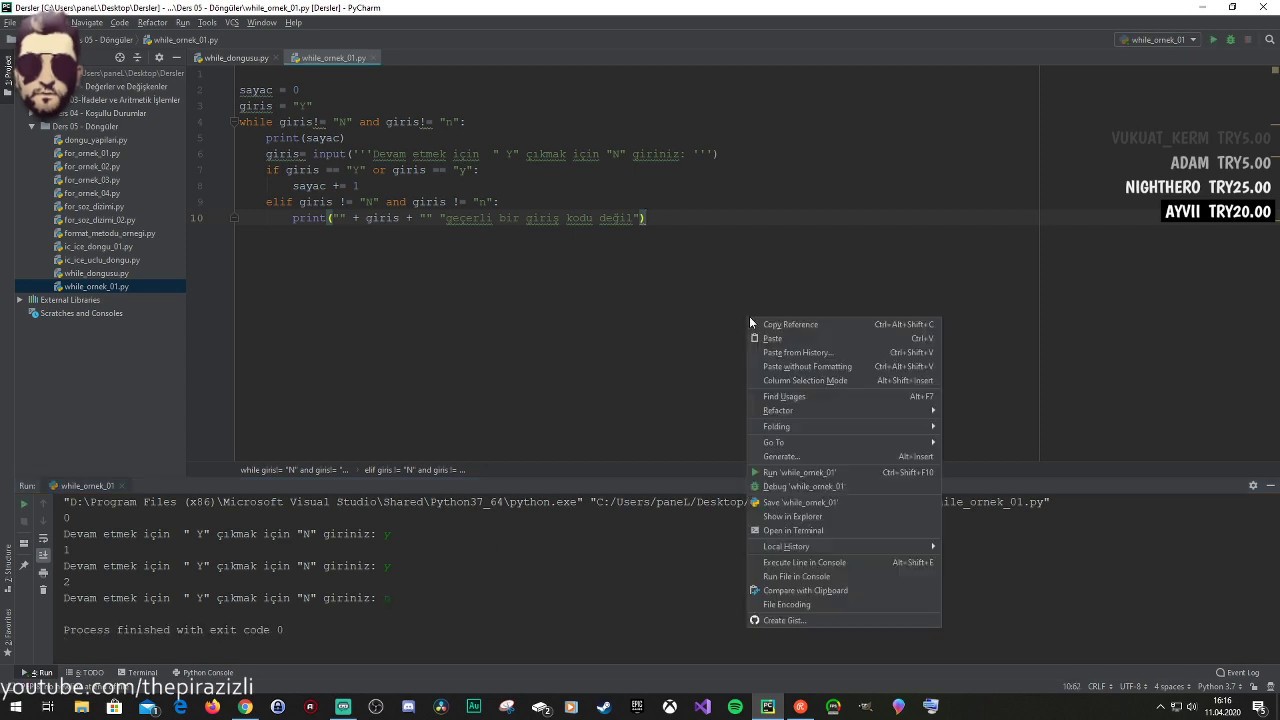Open Scratches and Consoles node
This screenshot has width=1280, height=720.
click(81, 313)
